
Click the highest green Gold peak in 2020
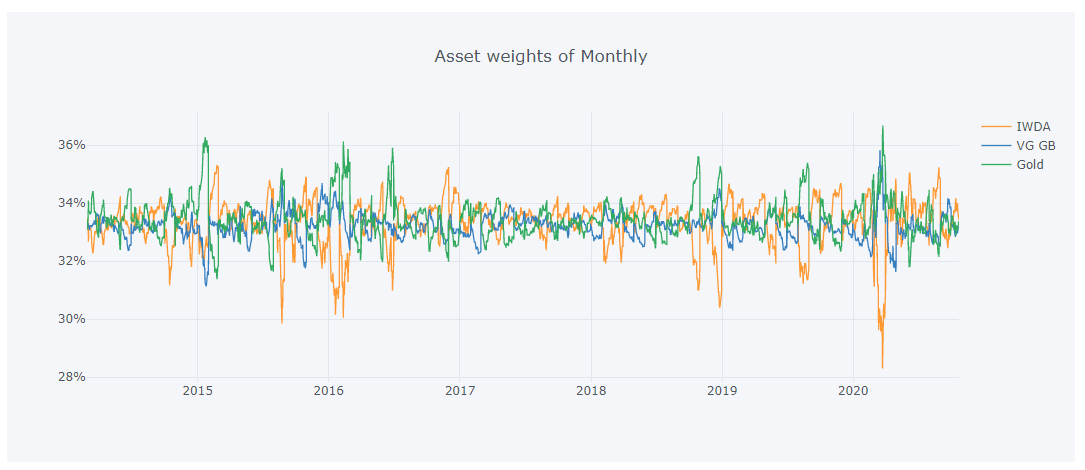883,127
